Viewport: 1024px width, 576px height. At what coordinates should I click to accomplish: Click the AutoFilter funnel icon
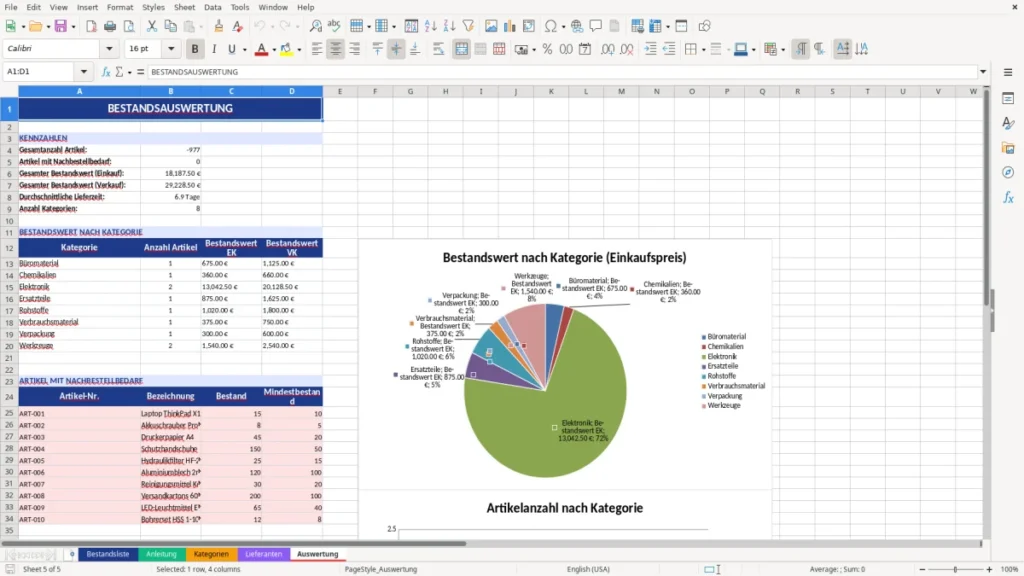point(468,26)
